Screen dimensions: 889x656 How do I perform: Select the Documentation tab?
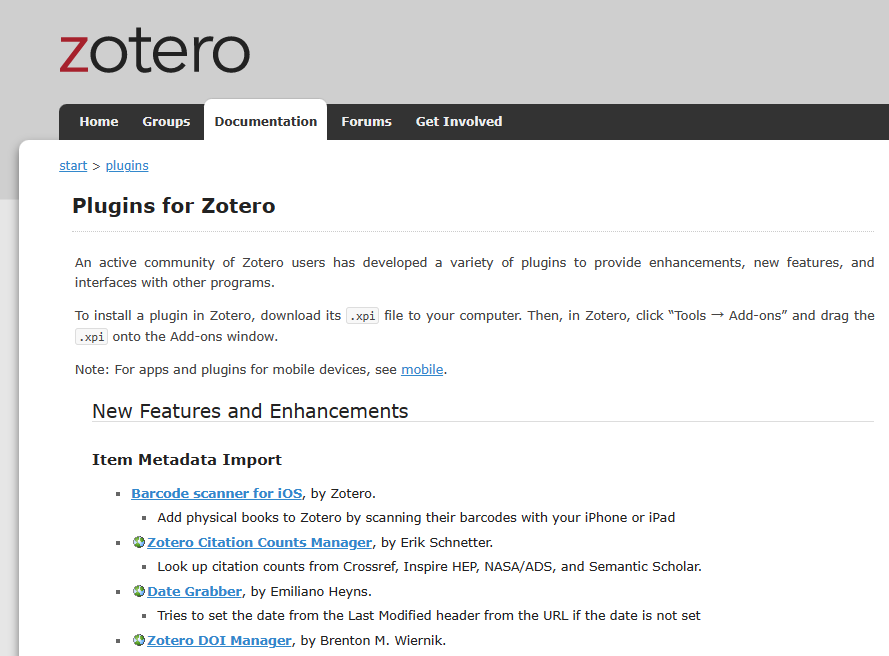click(265, 122)
